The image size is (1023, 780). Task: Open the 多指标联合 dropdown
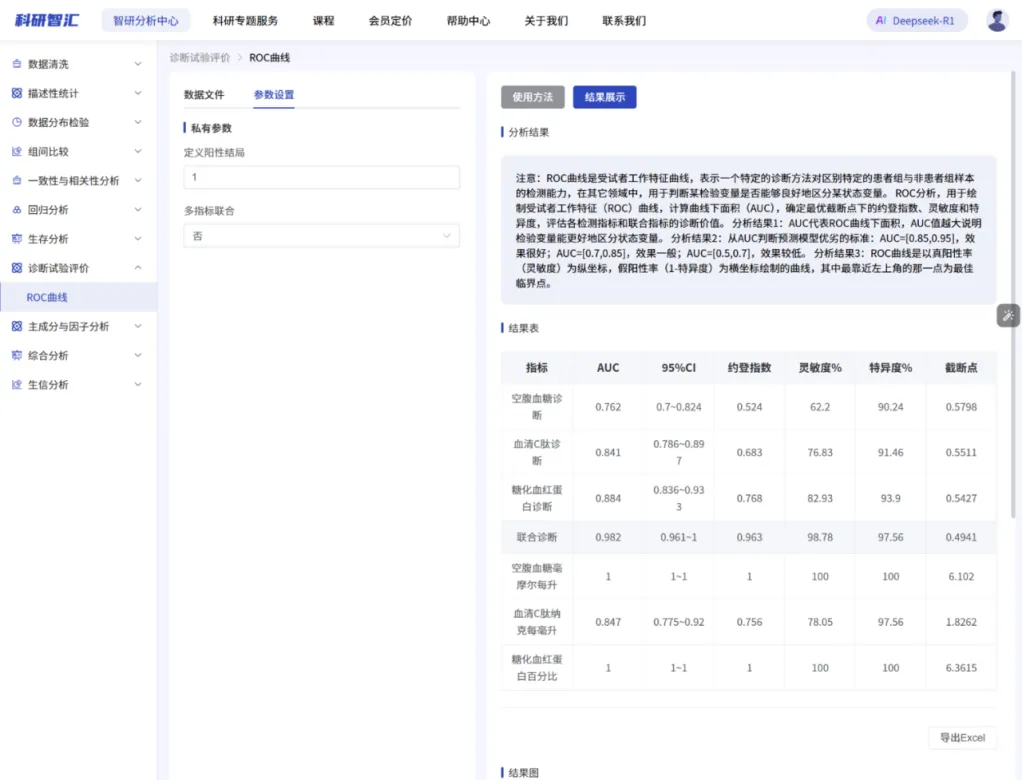coord(322,235)
